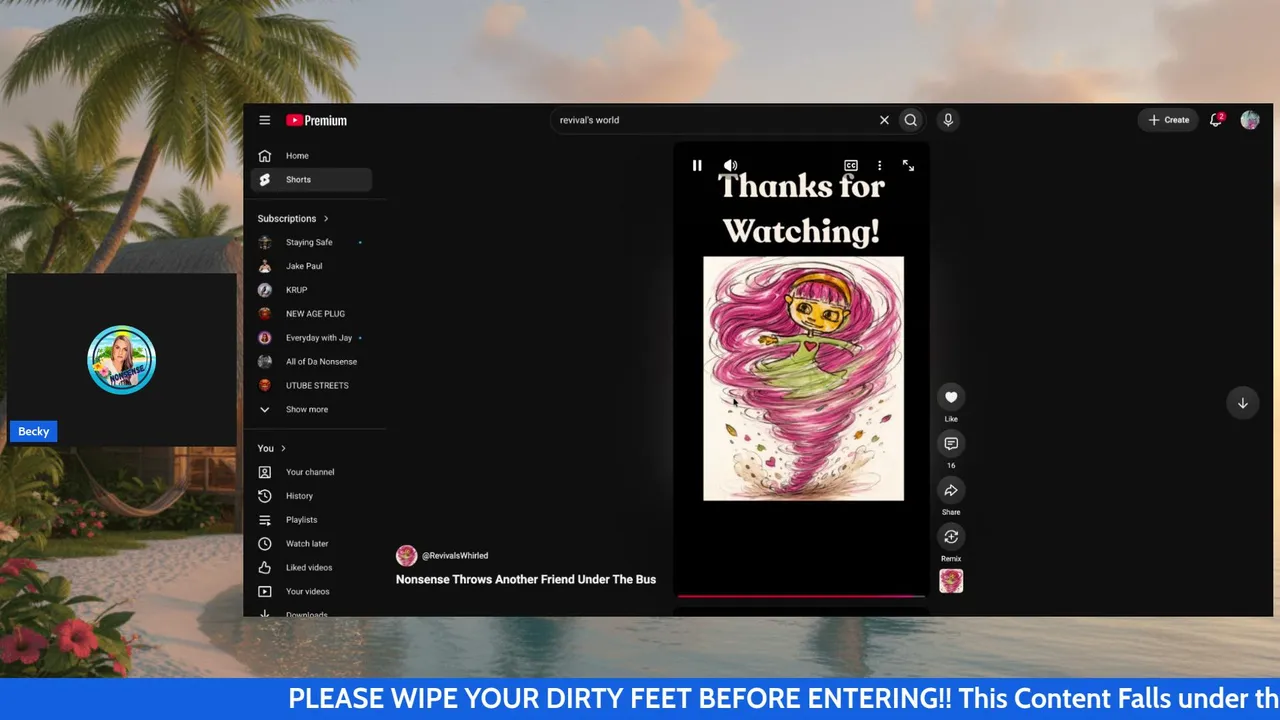Share the Short
Viewport: 1280px width, 720px height.
coord(951,490)
